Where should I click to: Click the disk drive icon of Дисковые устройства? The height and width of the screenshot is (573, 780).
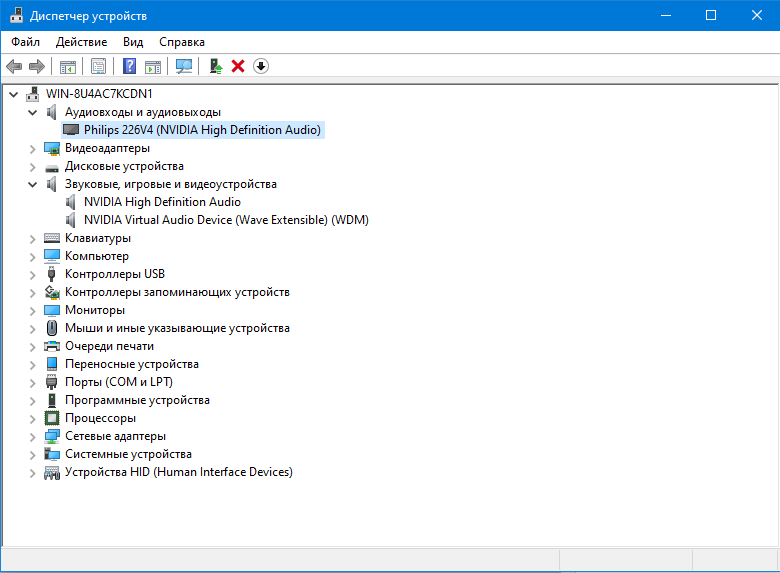pos(52,168)
